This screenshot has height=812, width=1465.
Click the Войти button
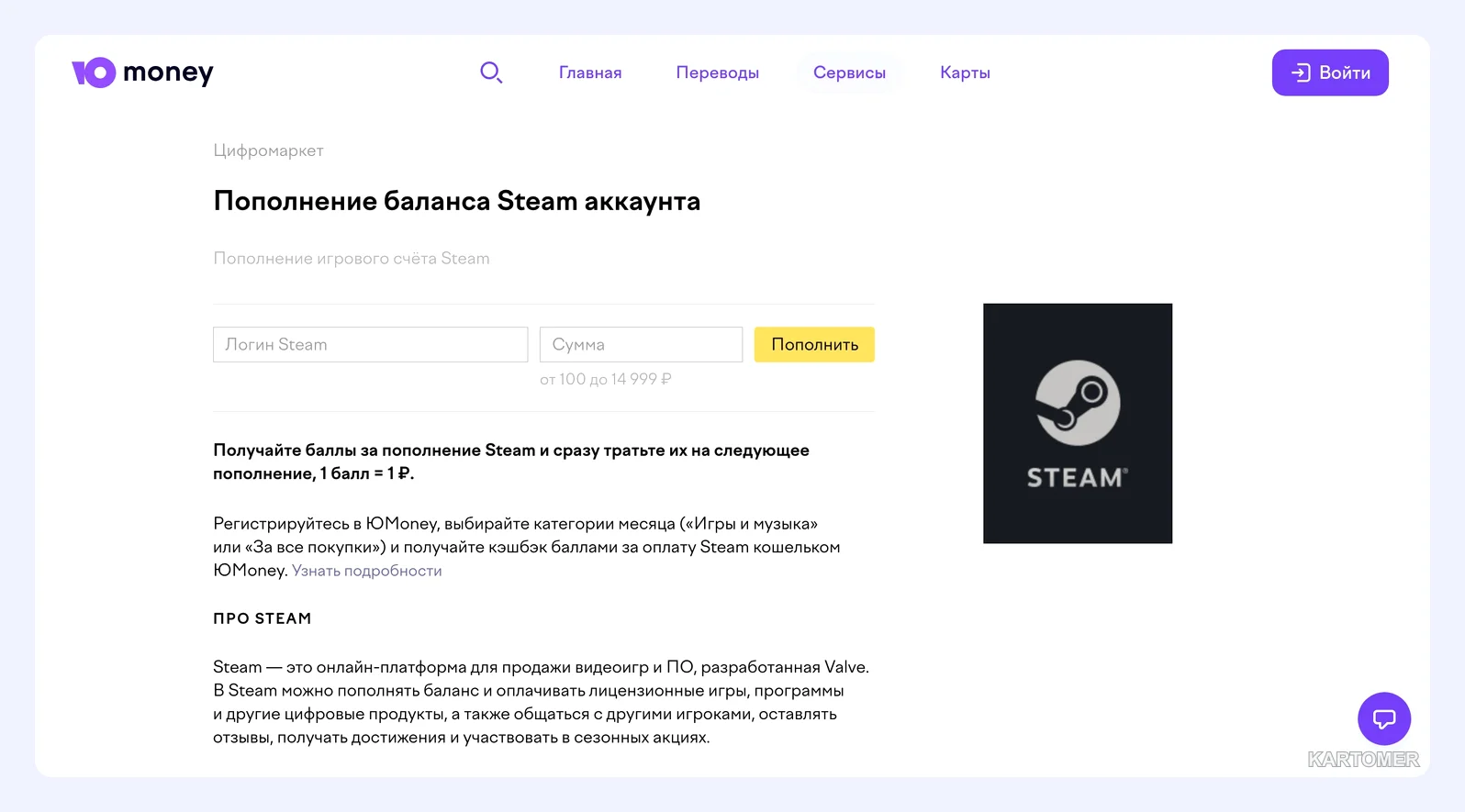click(1330, 72)
